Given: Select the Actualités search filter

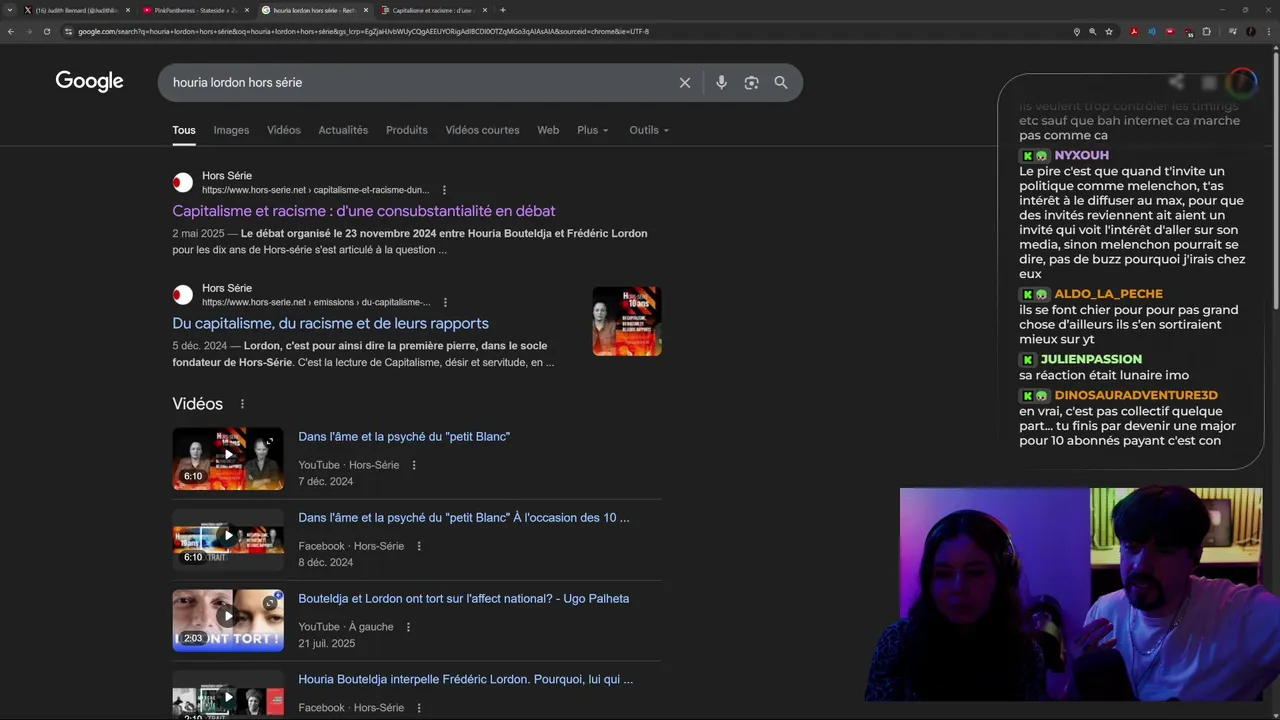Looking at the screenshot, I should pos(343,130).
